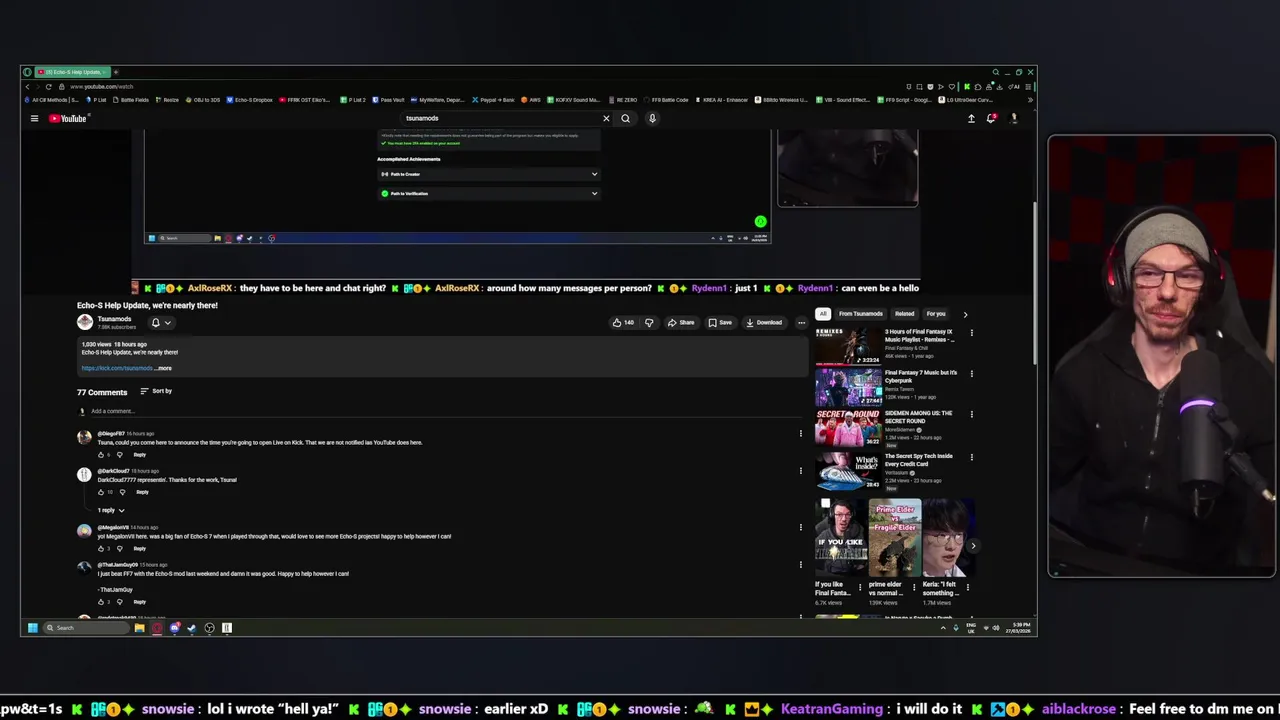This screenshot has width=1280, height=720.
Task: Open 3 Hours of Final Fantasy IX thumbnail
Action: (x=848, y=346)
